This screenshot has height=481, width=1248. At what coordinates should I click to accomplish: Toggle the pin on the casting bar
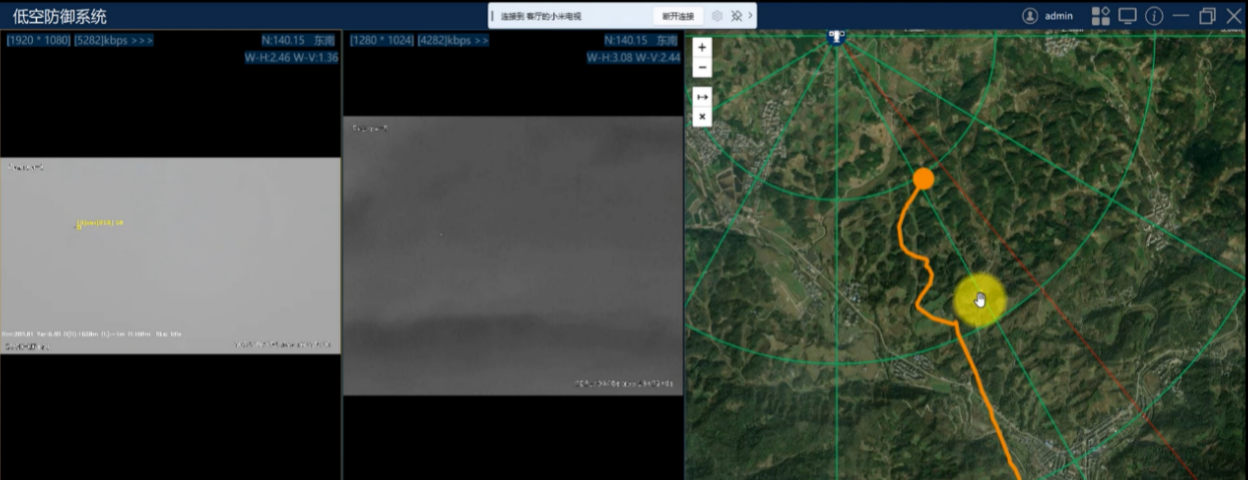pyautogui.click(x=736, y=16)
